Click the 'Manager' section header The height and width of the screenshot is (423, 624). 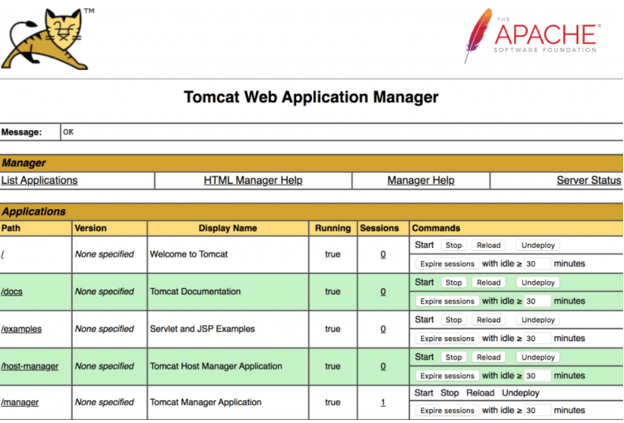(23, 163)
